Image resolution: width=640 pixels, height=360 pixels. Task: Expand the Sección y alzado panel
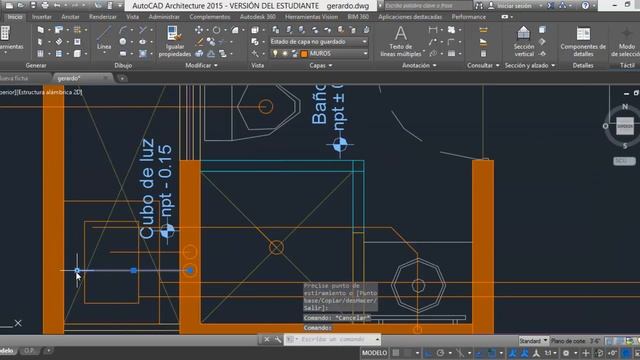530,65
